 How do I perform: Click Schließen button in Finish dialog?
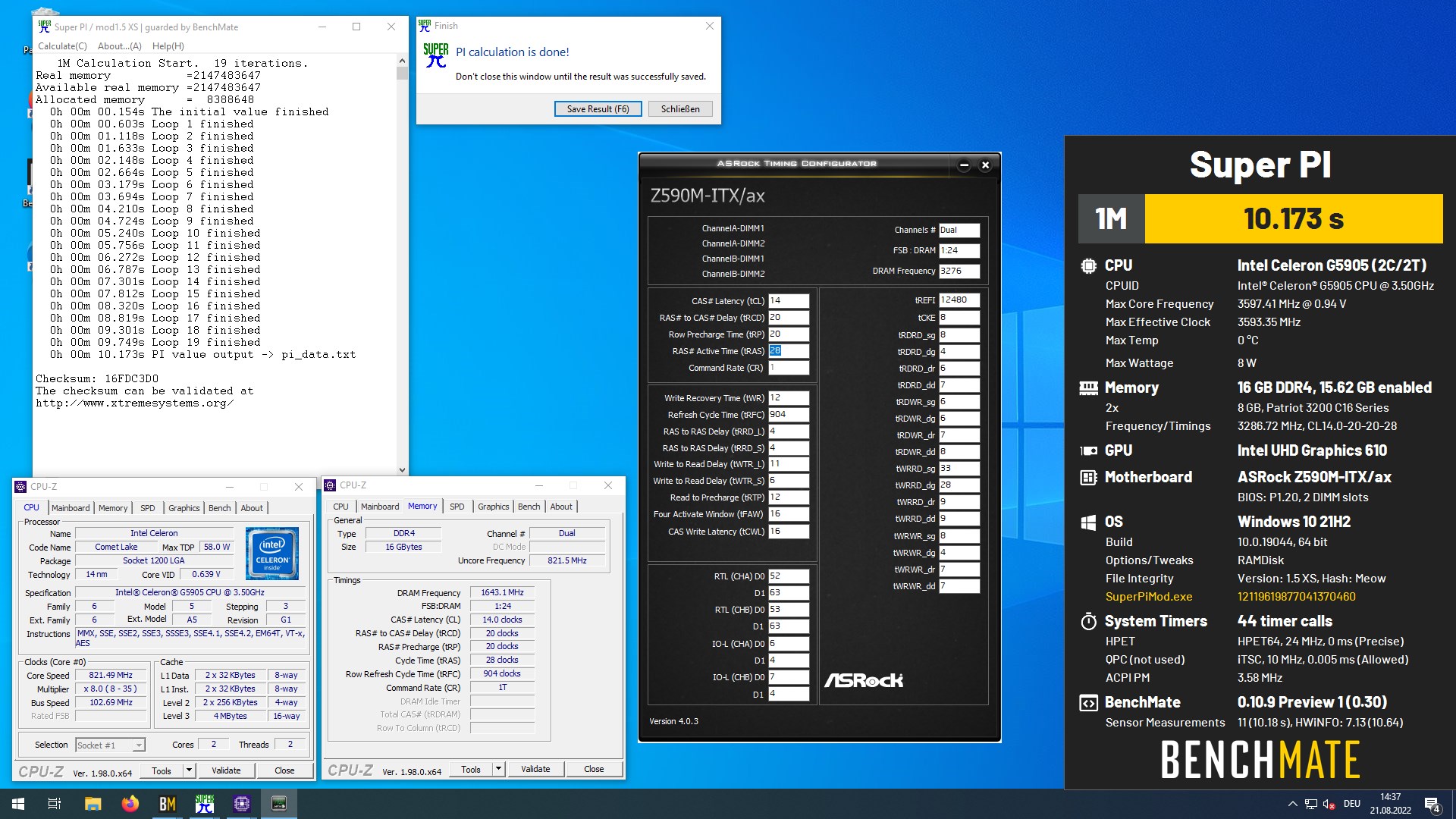(680, 109)
